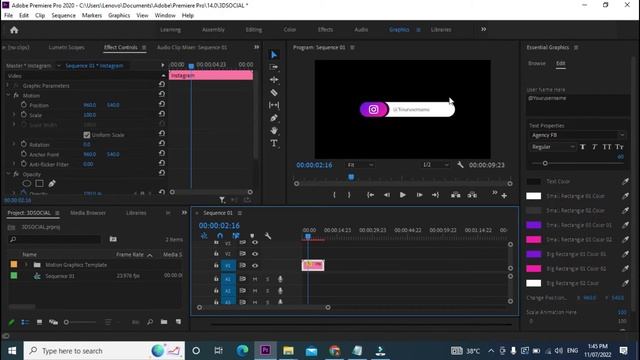
Task: Reset the Position parameter
Action: [162, 104]
